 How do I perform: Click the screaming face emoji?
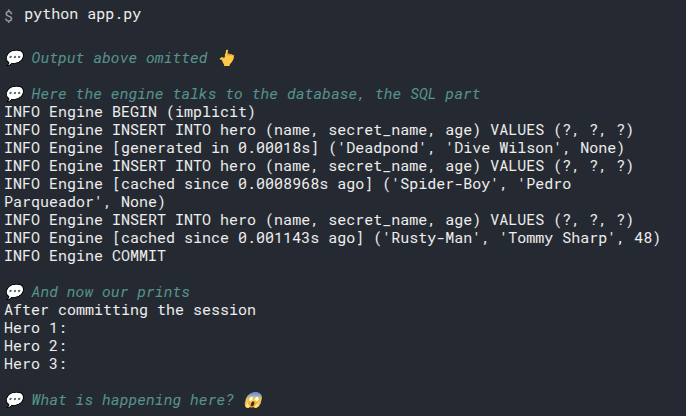pyautogui.click(x=253, y=400)
